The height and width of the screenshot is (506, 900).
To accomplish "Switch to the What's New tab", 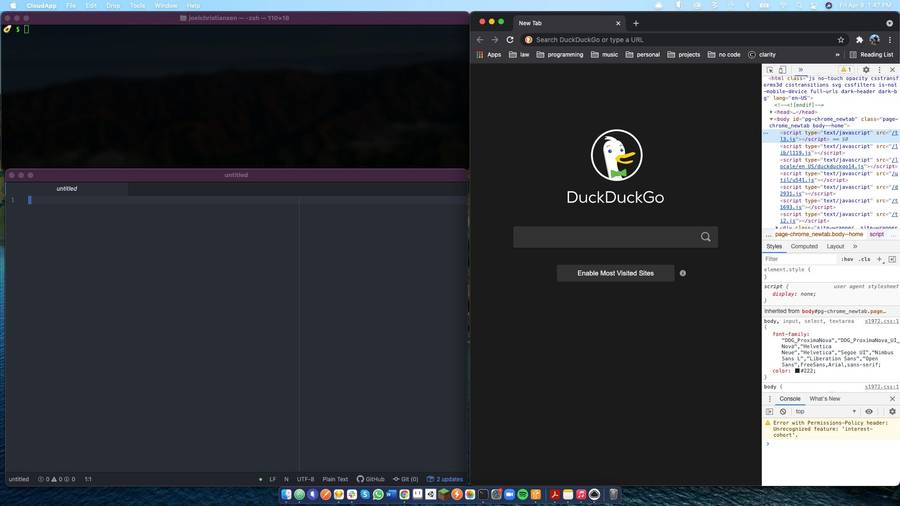I will 825,399.
